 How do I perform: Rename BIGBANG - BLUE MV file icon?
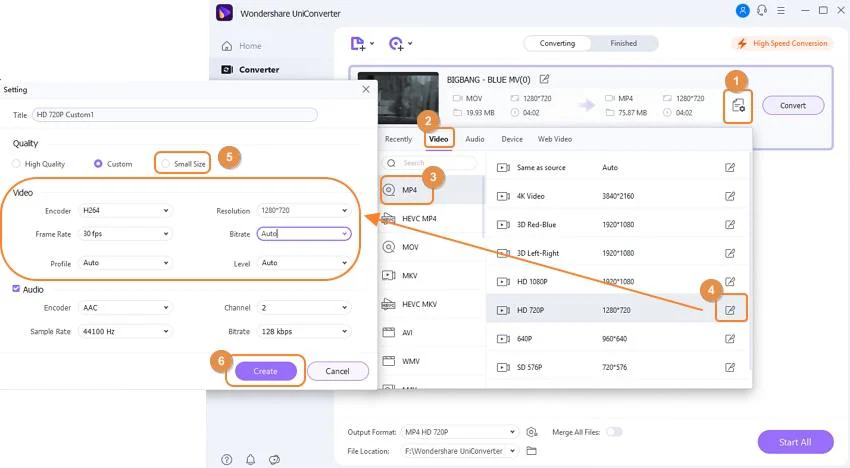point(544,79)
